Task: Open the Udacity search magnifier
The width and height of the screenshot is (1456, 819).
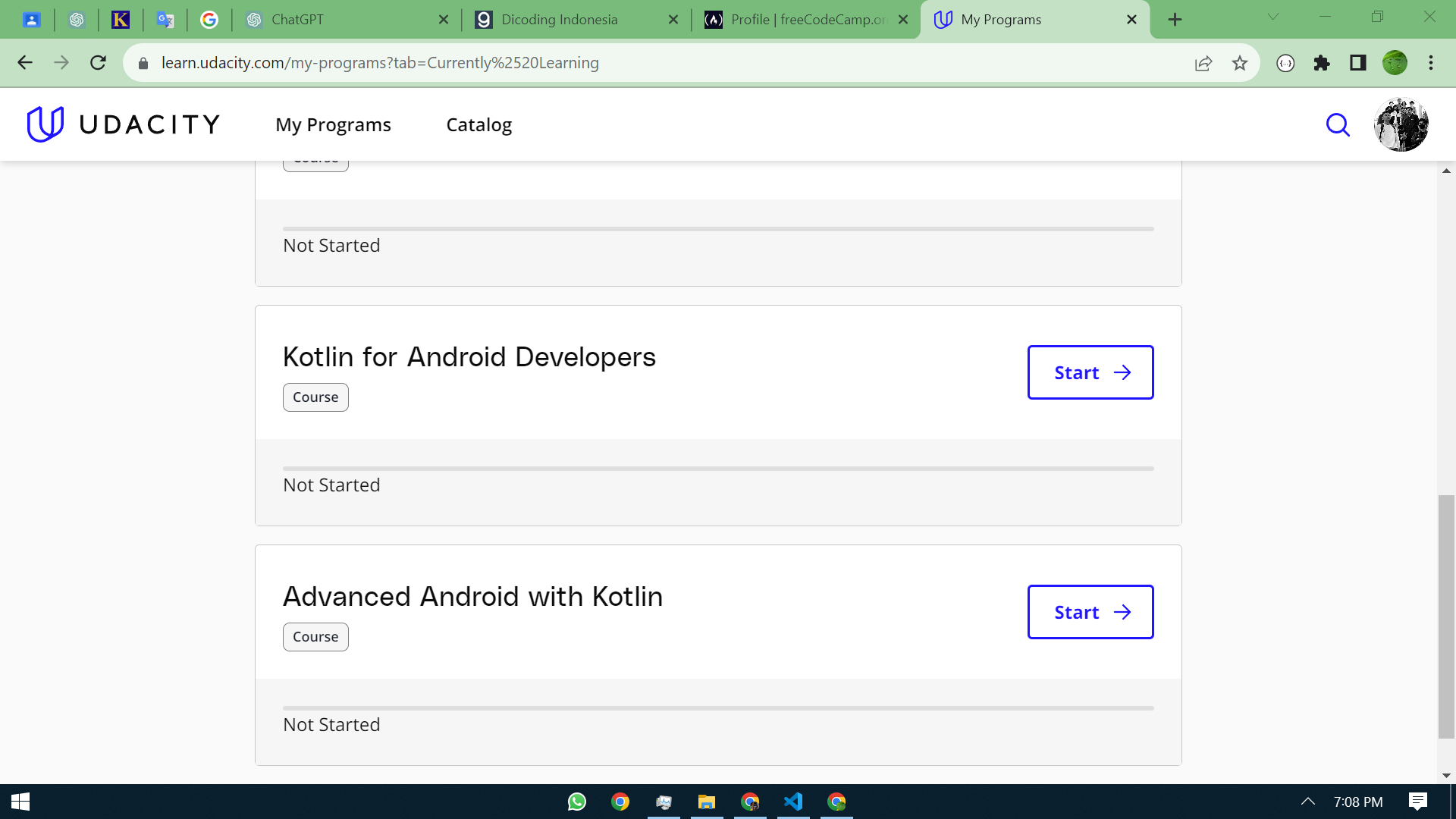Action: point(1338,124)
